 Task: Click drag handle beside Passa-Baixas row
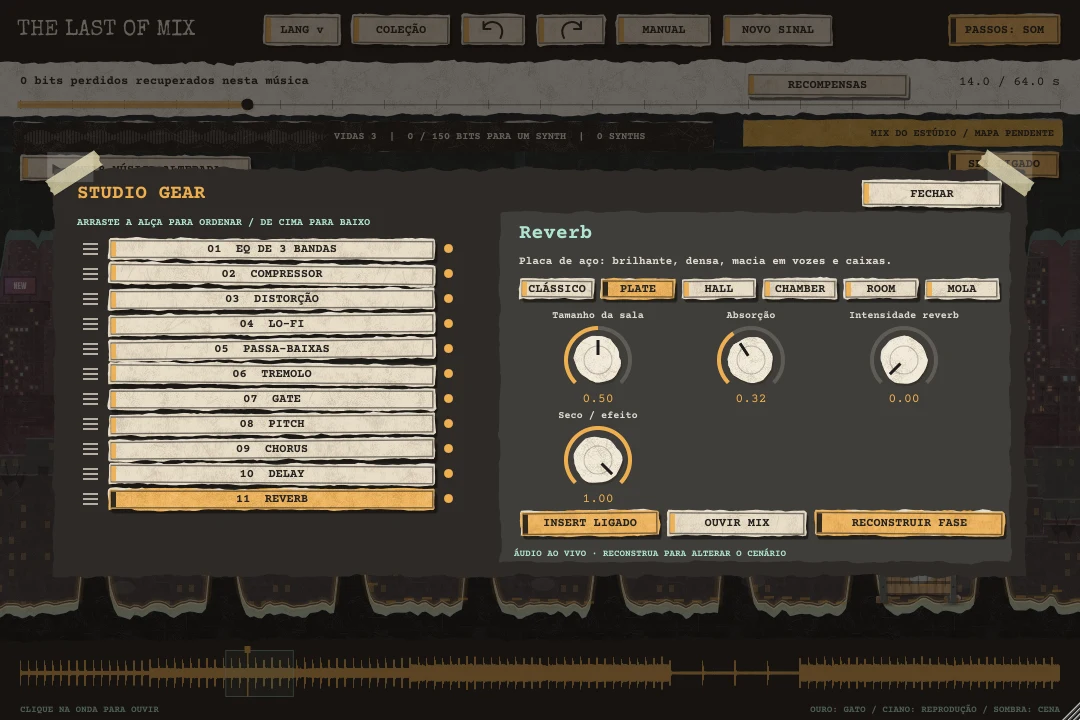(x=90, y=349)
